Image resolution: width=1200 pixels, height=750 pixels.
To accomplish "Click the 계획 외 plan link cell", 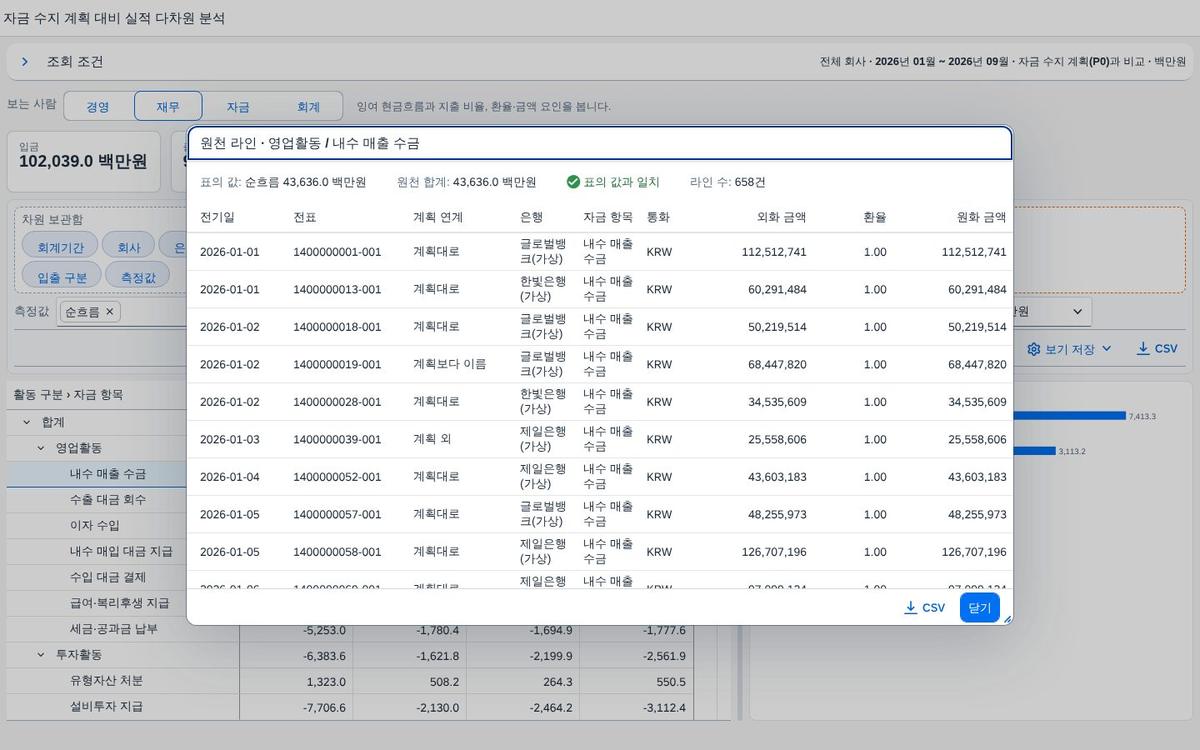I will click(433, 440).
